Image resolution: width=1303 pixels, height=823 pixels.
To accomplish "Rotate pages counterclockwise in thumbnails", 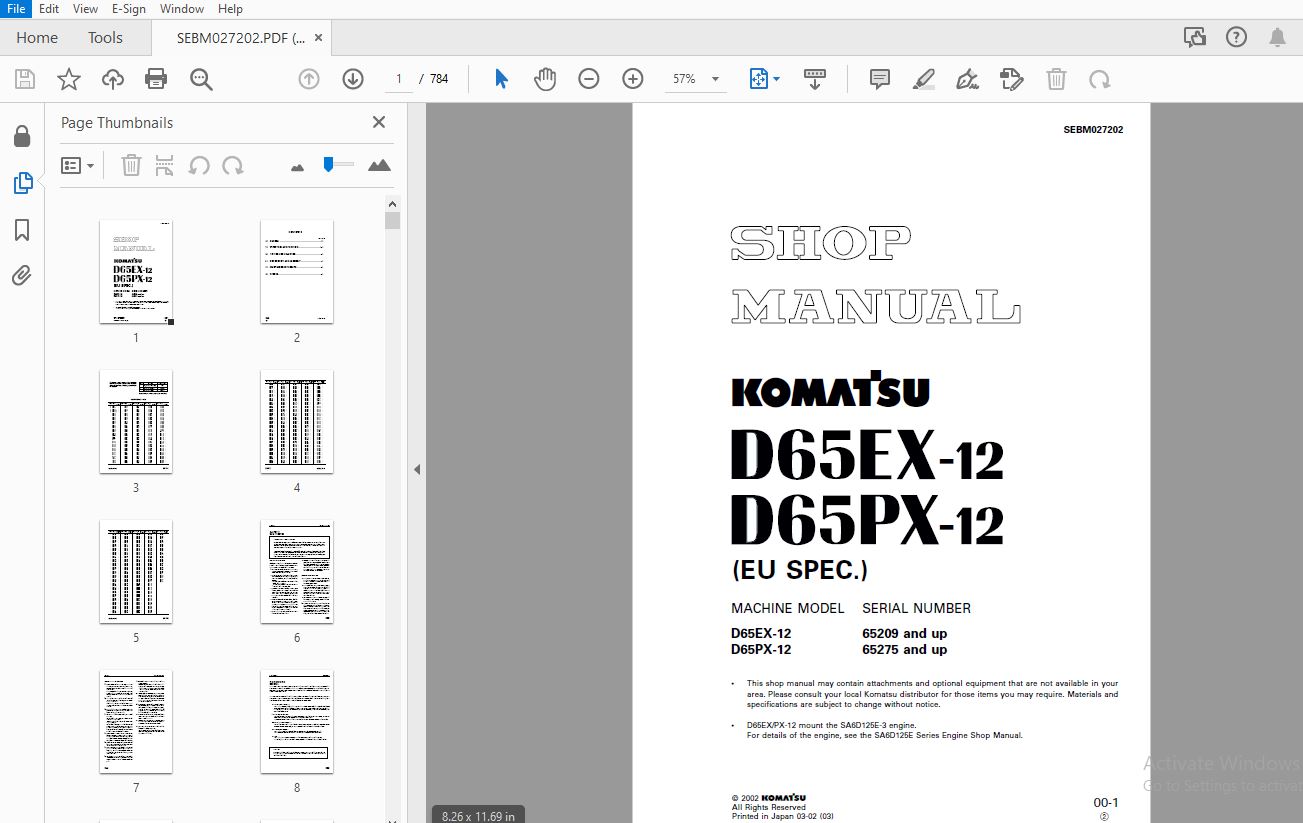I will [199, 165].
